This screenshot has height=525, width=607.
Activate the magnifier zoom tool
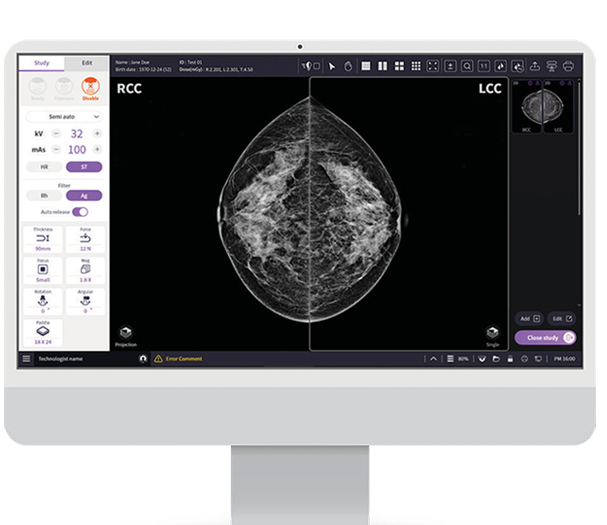coord(467,66)
